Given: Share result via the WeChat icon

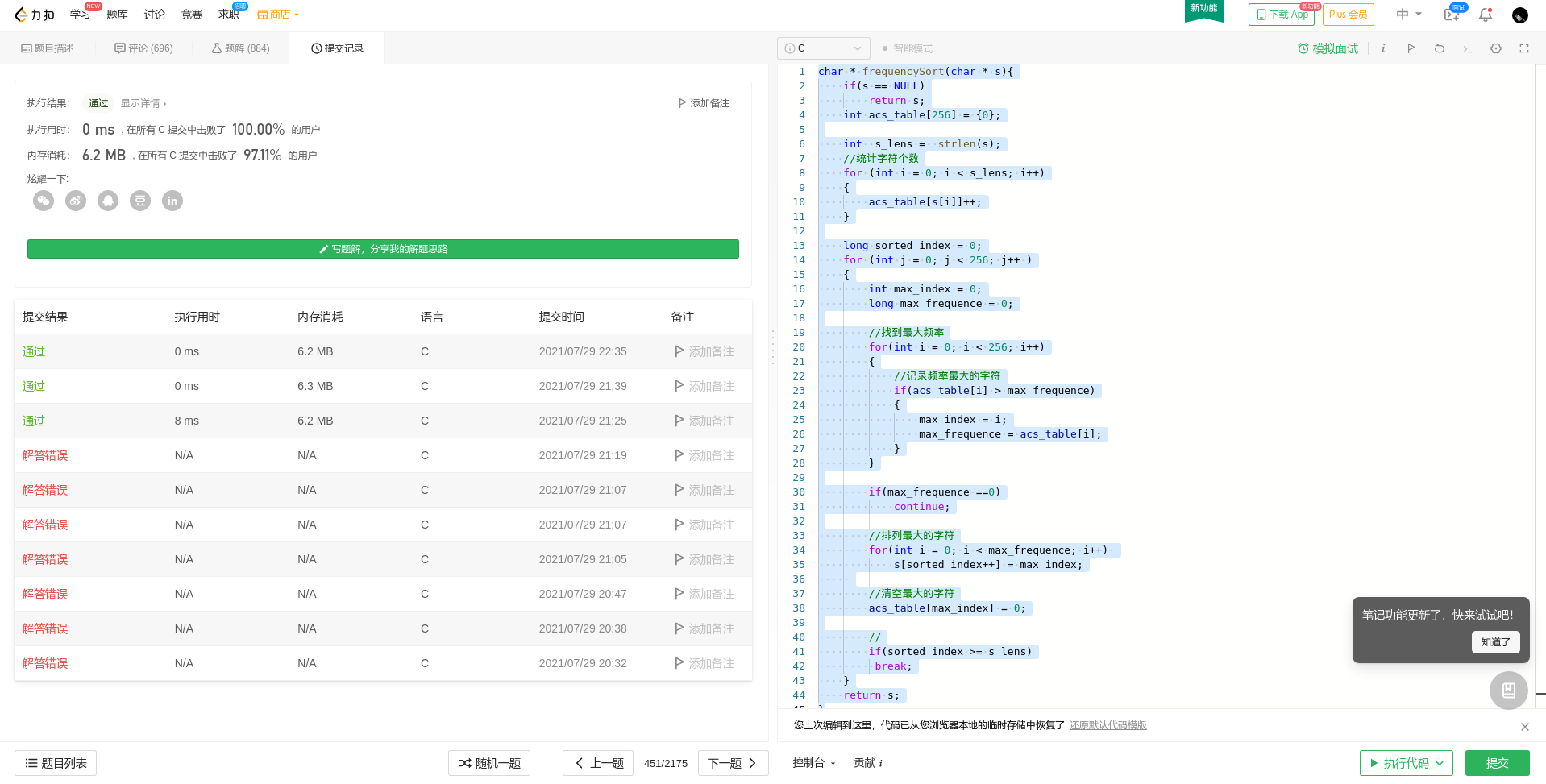Looking at the screenshot, I should (44, 201).
